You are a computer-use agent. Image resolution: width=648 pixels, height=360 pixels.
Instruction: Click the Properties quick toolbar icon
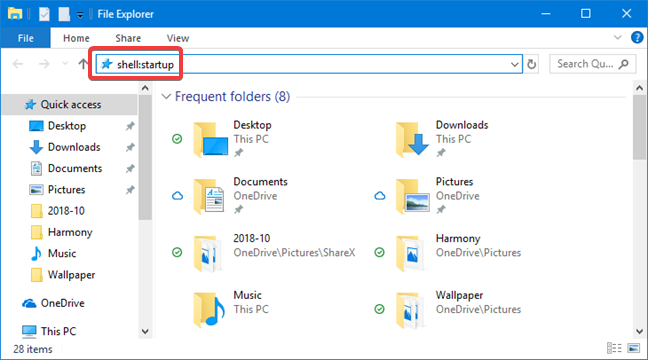pos(44,14)
